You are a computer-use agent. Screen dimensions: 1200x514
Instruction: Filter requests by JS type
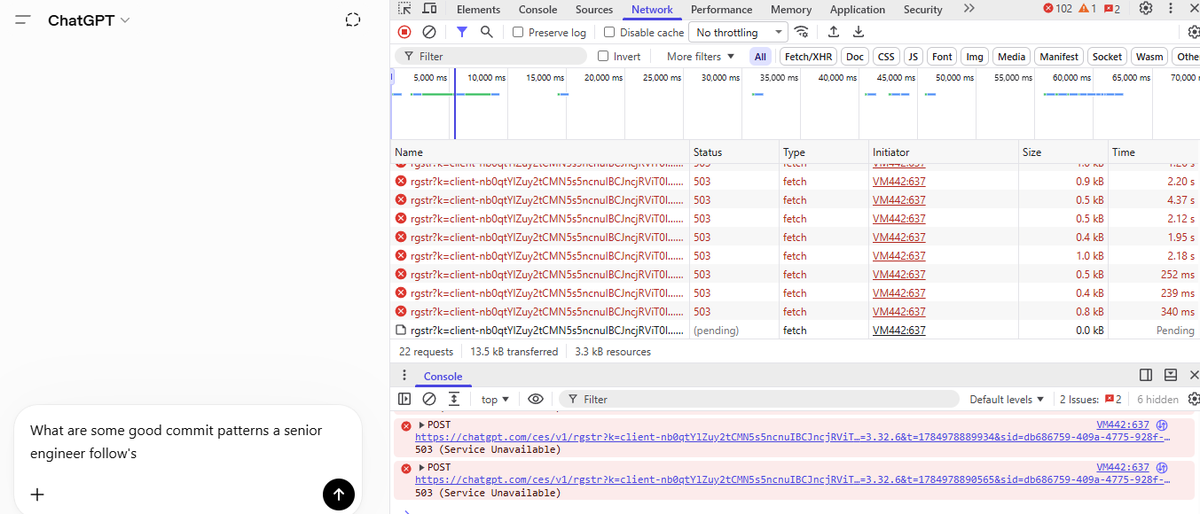click(912, 56)
